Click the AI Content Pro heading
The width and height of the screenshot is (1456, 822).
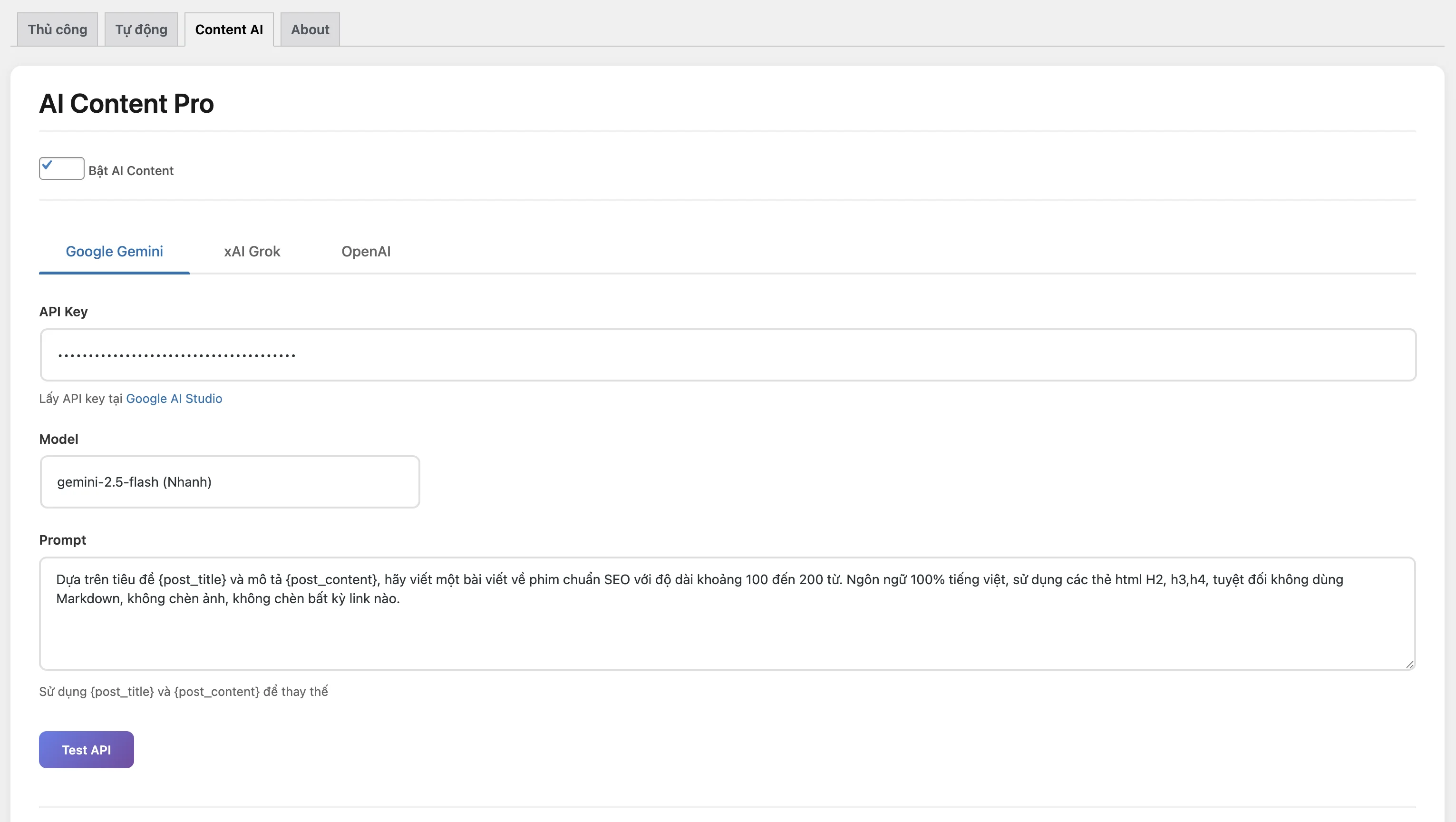point(126,103)
